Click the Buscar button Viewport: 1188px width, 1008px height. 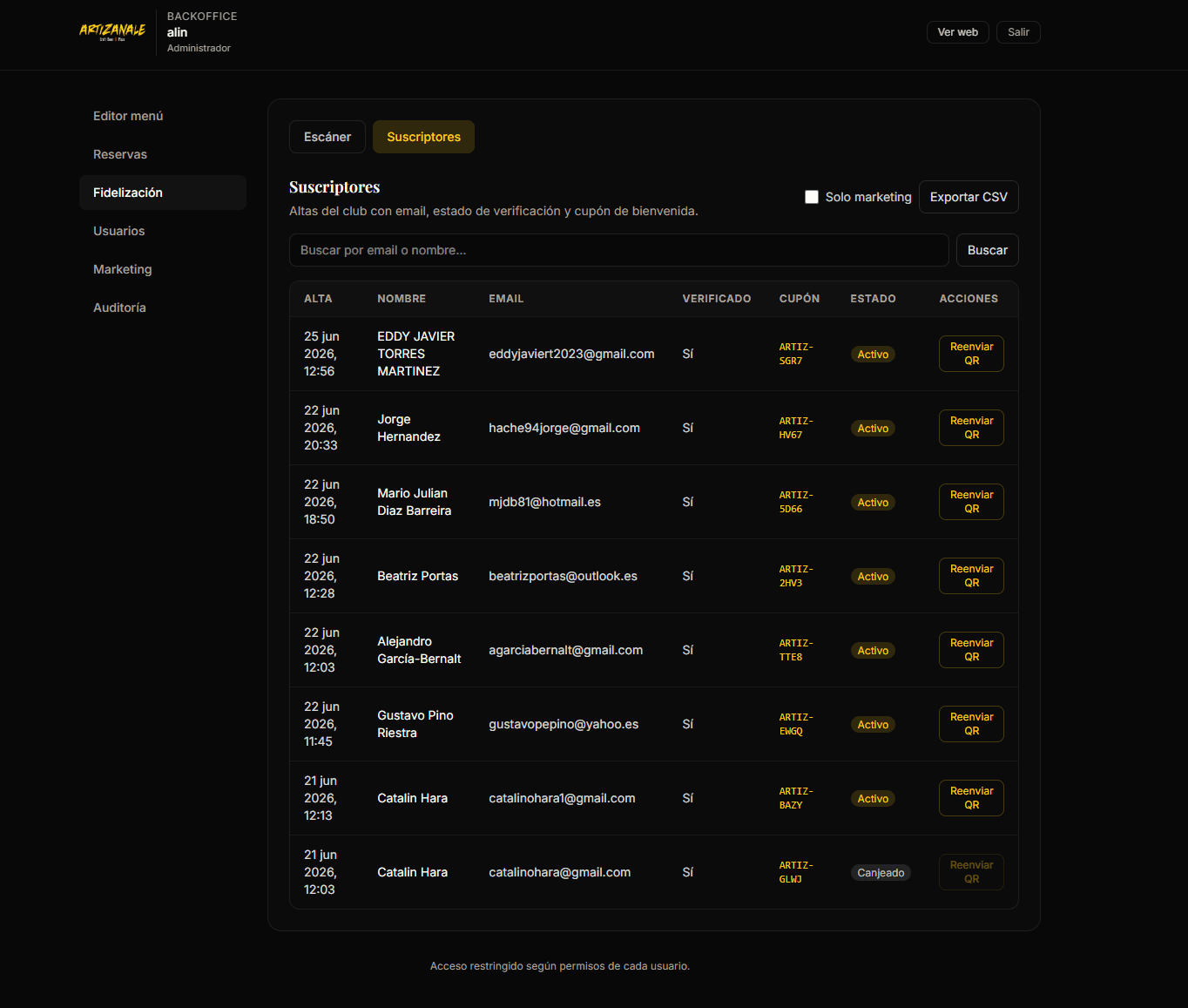(x=988, y=250)
